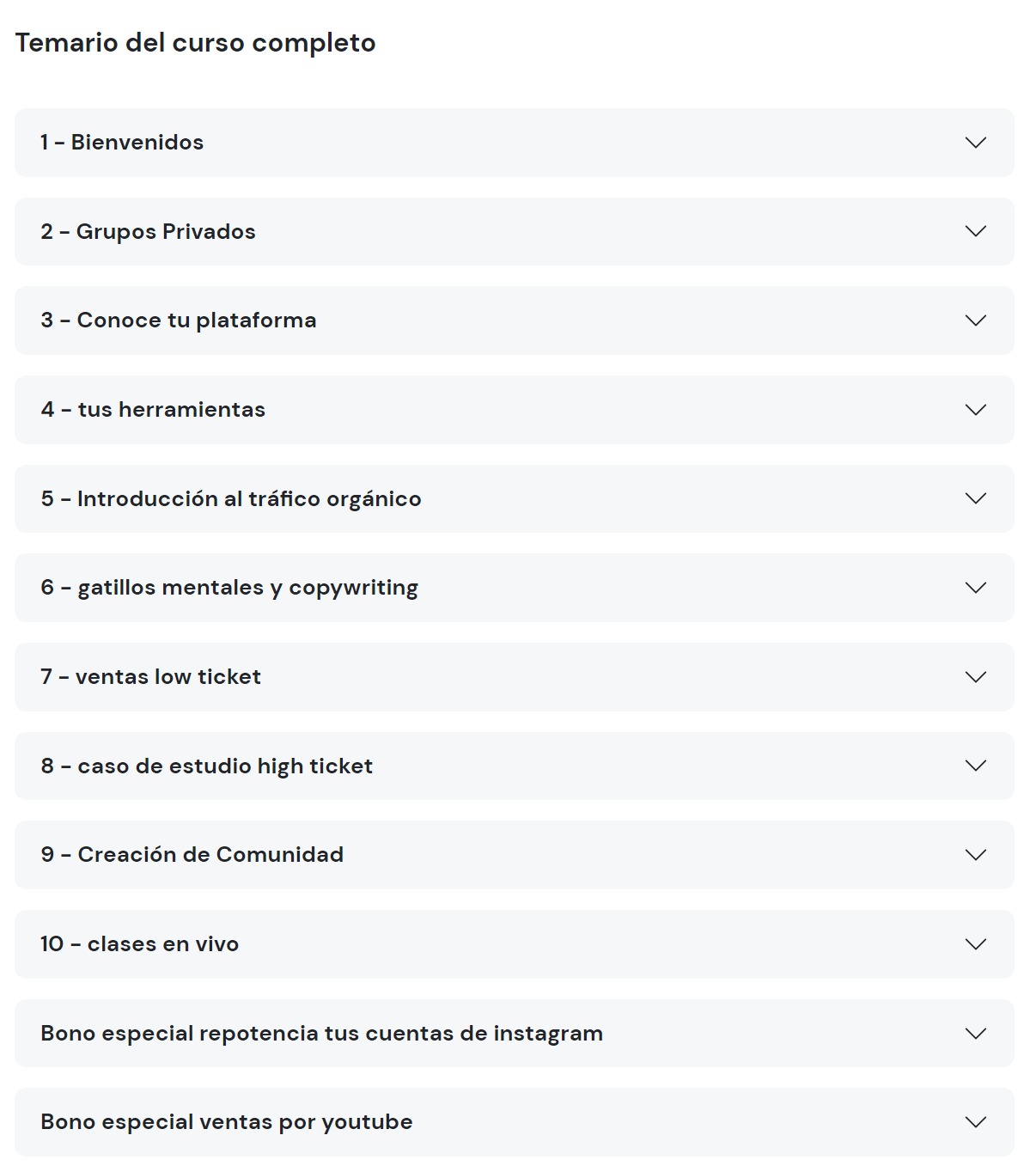Open the Instagram bonus section via its chevron

click(975, 1034)
